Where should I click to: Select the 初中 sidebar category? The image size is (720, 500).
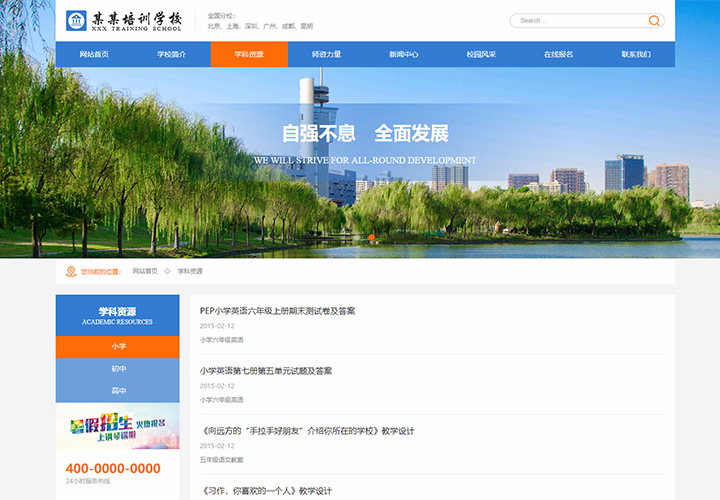118,369
